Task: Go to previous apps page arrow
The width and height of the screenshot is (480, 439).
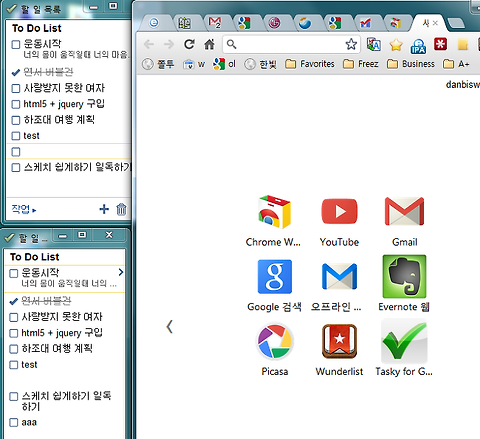Action: coord(170,327)
